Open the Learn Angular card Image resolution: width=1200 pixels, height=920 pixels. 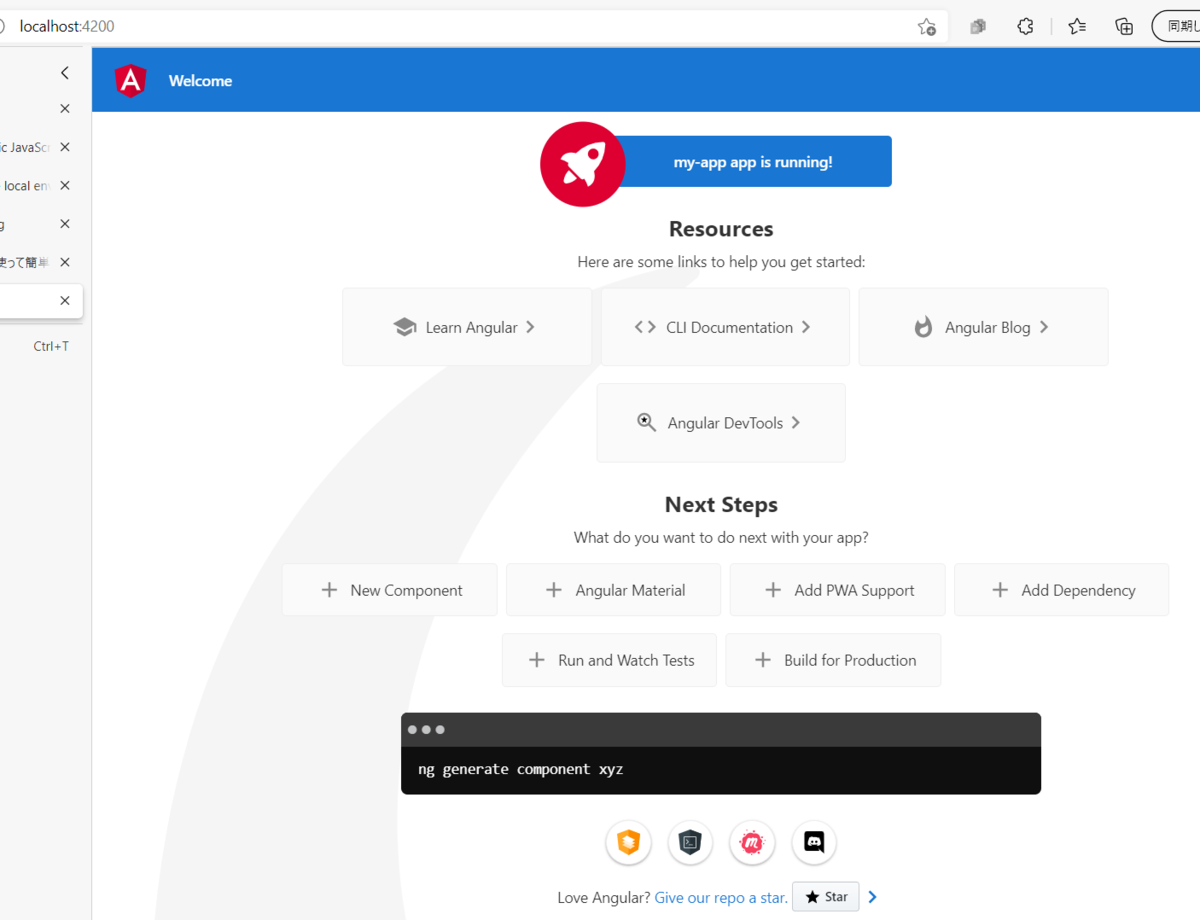(x=467, y=327)
